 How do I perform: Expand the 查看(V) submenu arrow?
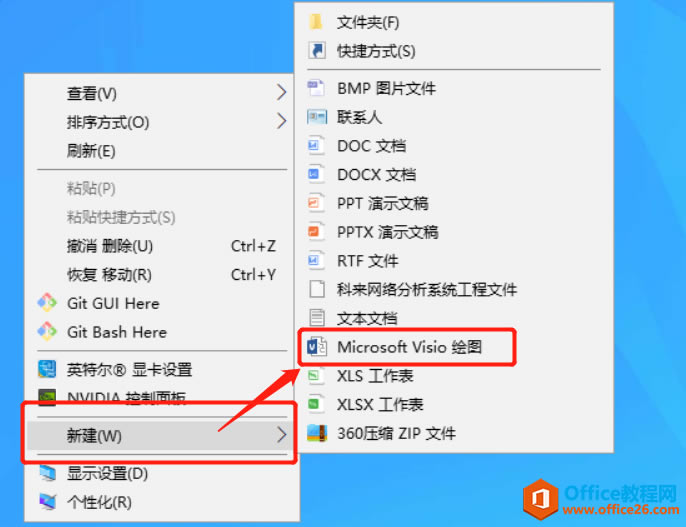pyautogui.click(x=281, y=92)
